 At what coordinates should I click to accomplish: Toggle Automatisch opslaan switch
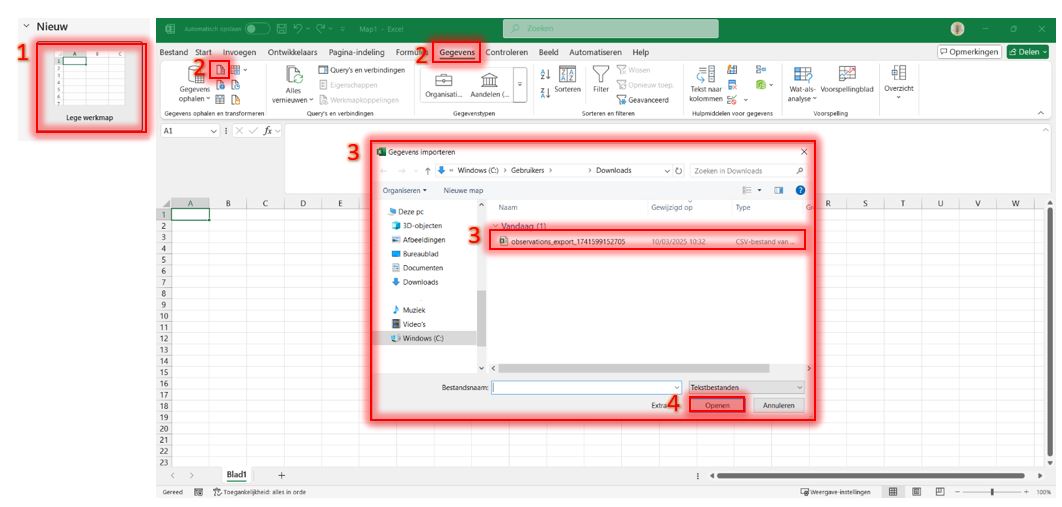(x=257, y=28)
